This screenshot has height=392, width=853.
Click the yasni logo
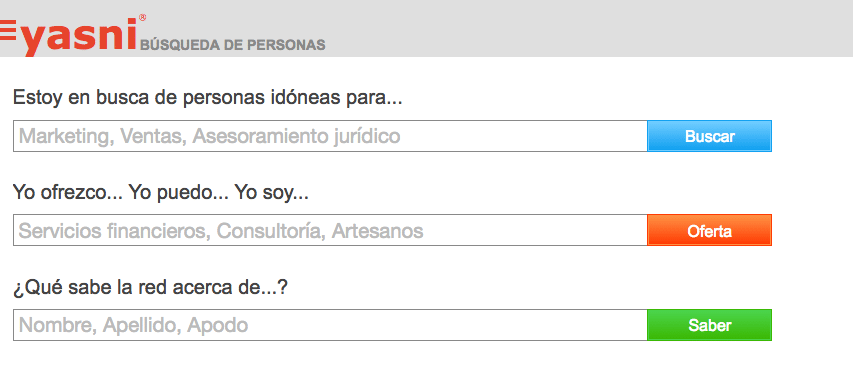coord(71,35)
